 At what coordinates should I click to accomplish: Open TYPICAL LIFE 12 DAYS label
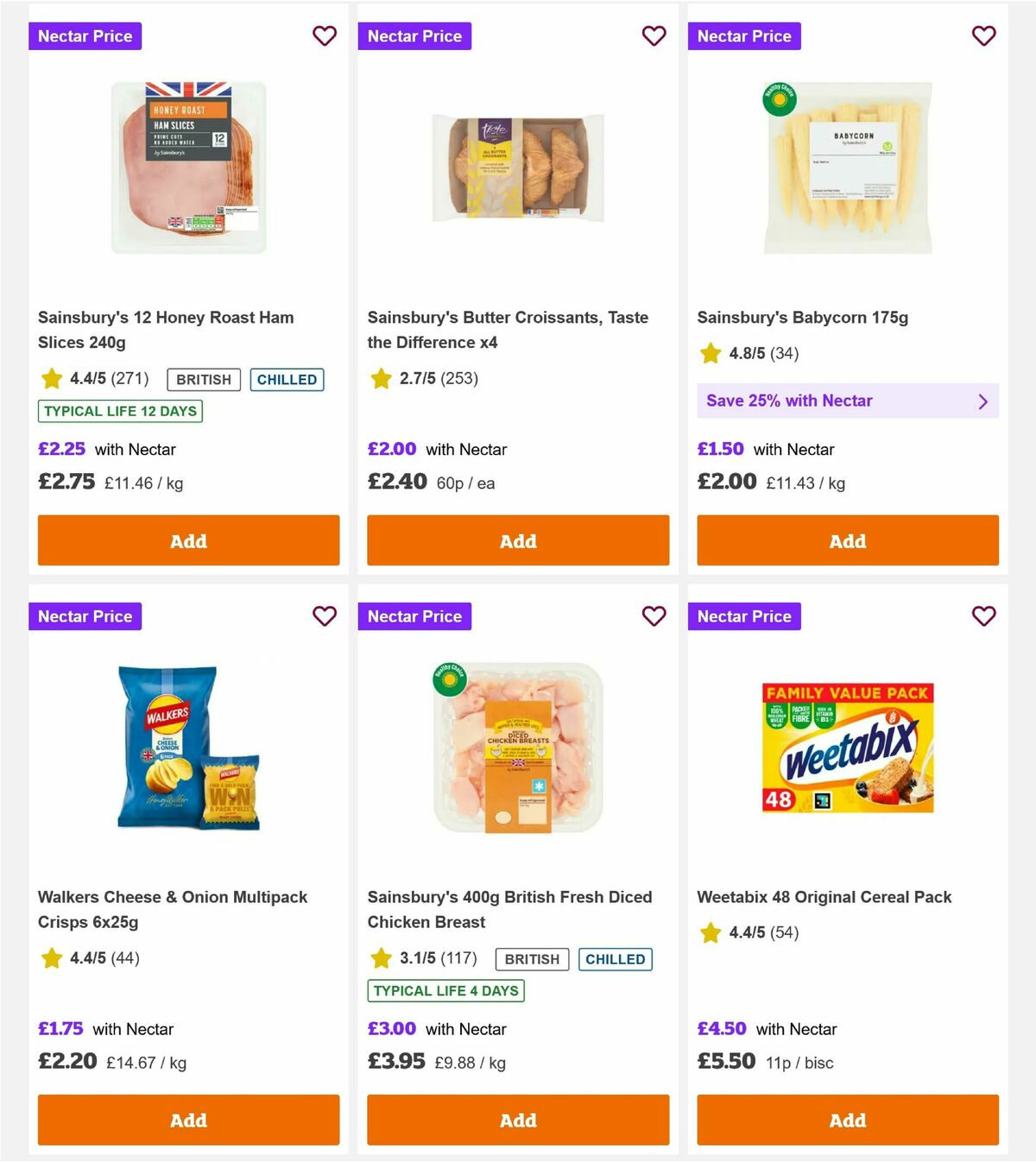[x=119, y=412]
